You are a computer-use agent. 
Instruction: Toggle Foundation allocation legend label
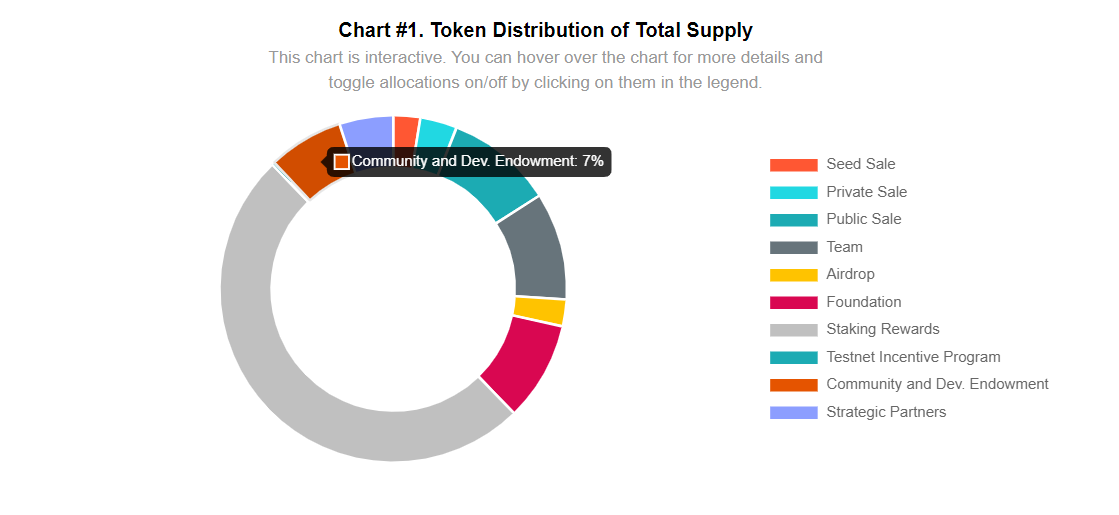click(x=864, y=302)
